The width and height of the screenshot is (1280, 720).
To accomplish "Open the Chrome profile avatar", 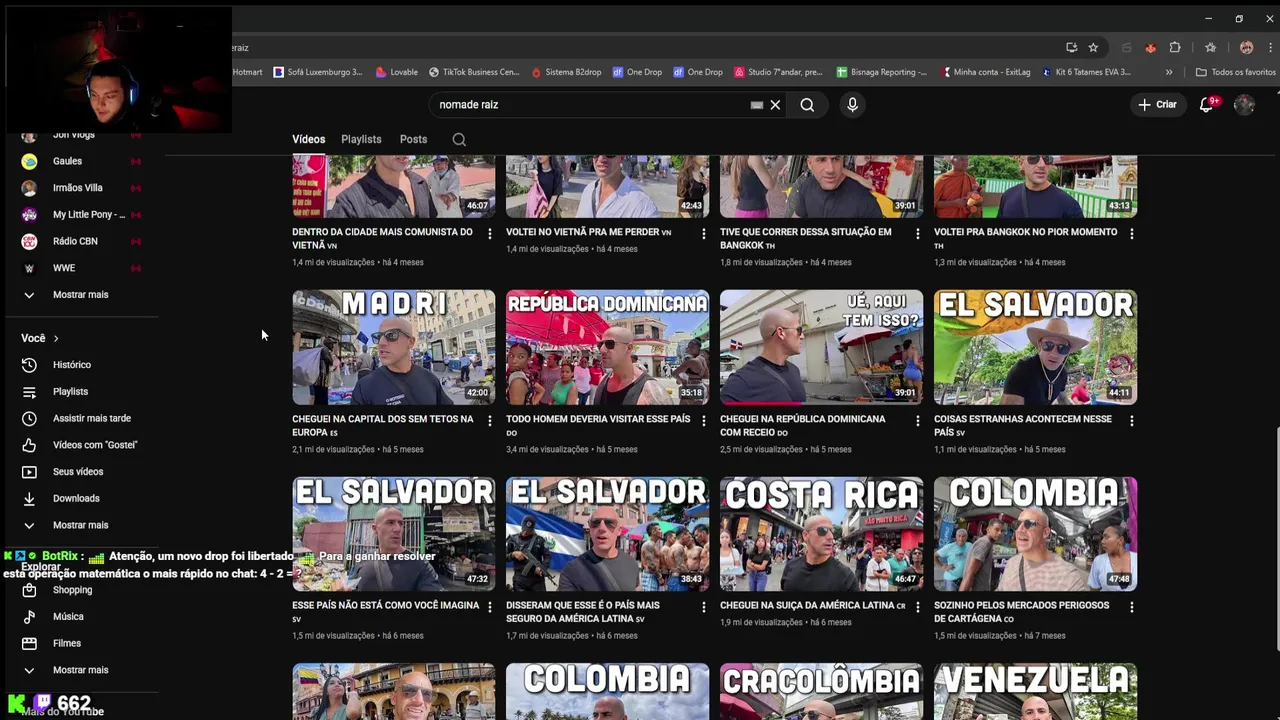I will point(1246,47).
